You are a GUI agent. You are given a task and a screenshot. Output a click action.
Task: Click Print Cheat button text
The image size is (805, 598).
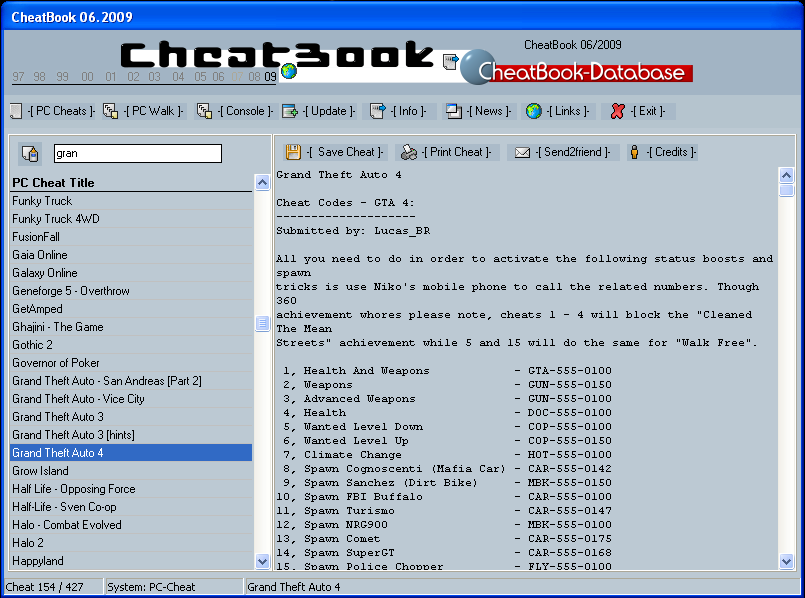click(456, 152)
